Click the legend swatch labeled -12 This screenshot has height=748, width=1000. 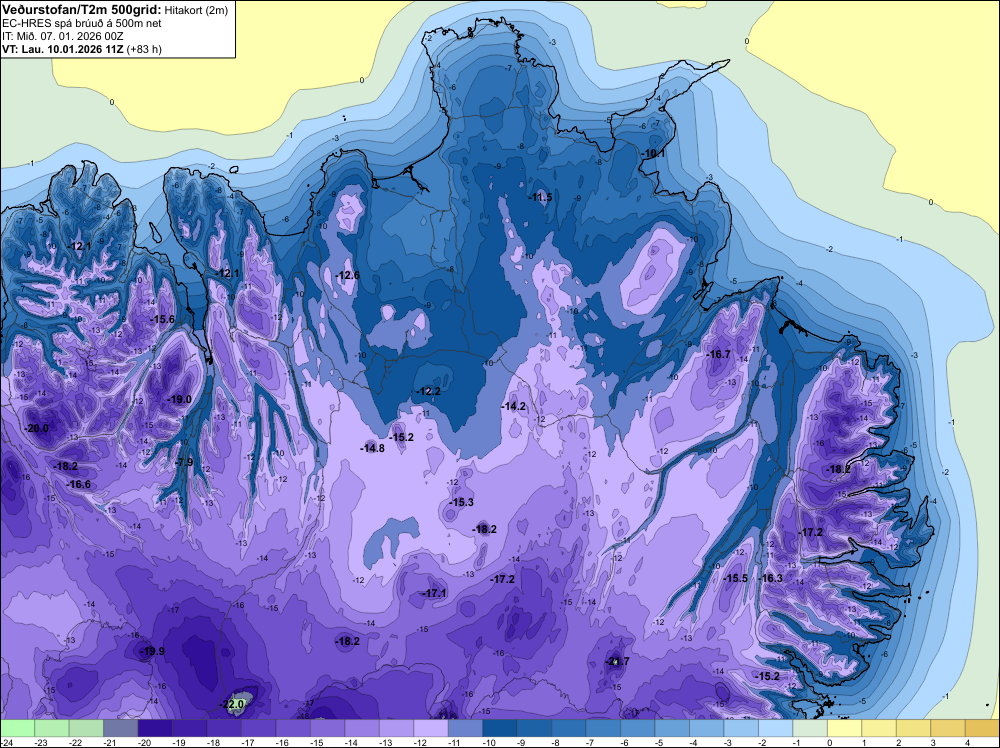[431, 728]
